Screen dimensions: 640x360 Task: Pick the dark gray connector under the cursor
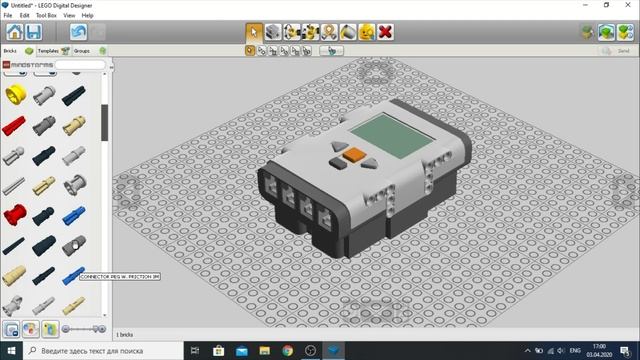pyautogui.click(x=74, y=245)
